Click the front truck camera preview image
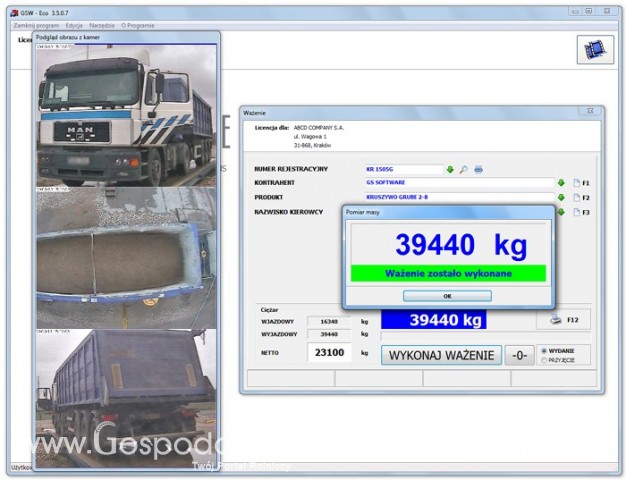 [x=126, y=117]
